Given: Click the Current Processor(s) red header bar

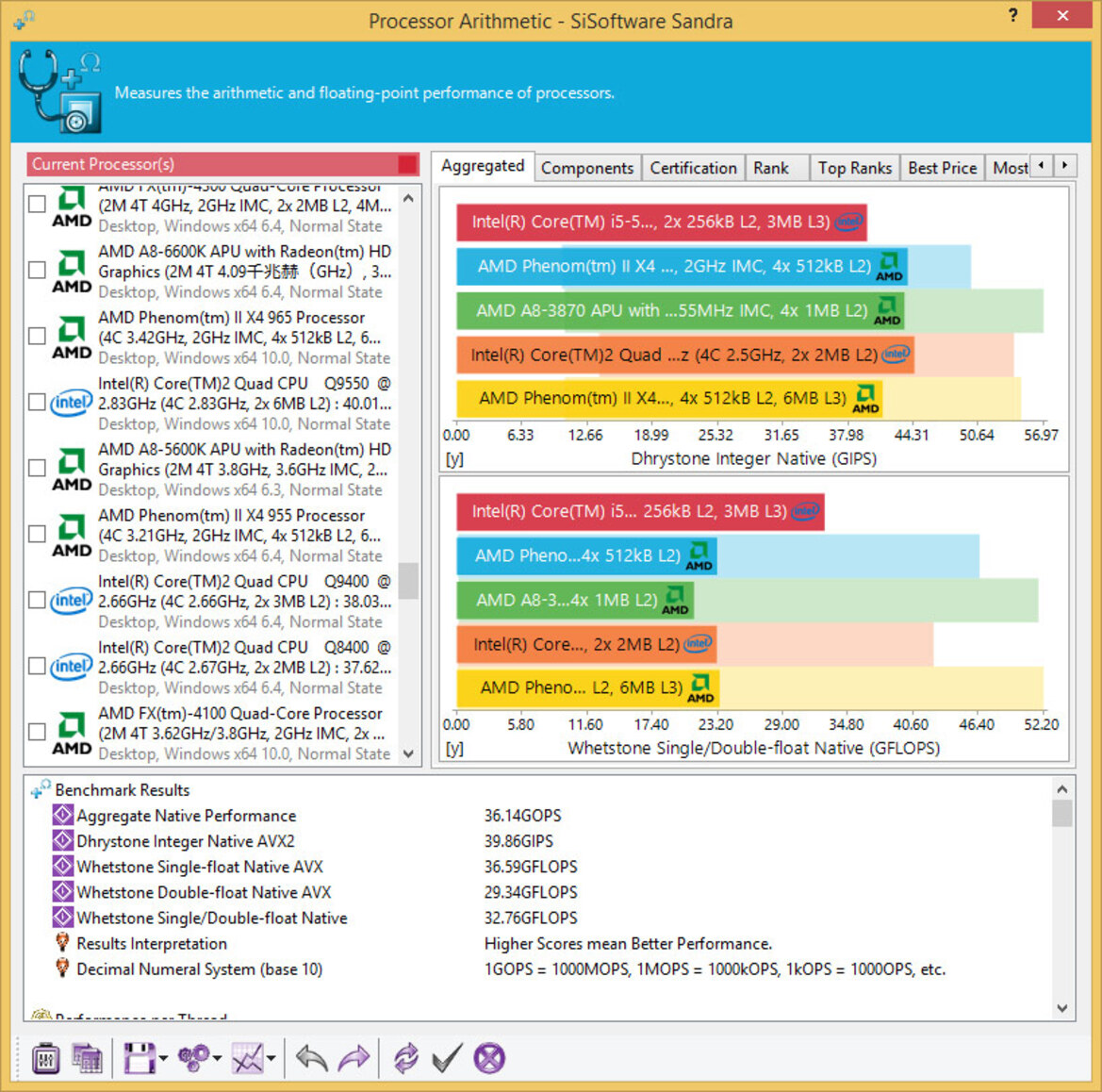Looking at the screenshot, I should pos(222,164).
